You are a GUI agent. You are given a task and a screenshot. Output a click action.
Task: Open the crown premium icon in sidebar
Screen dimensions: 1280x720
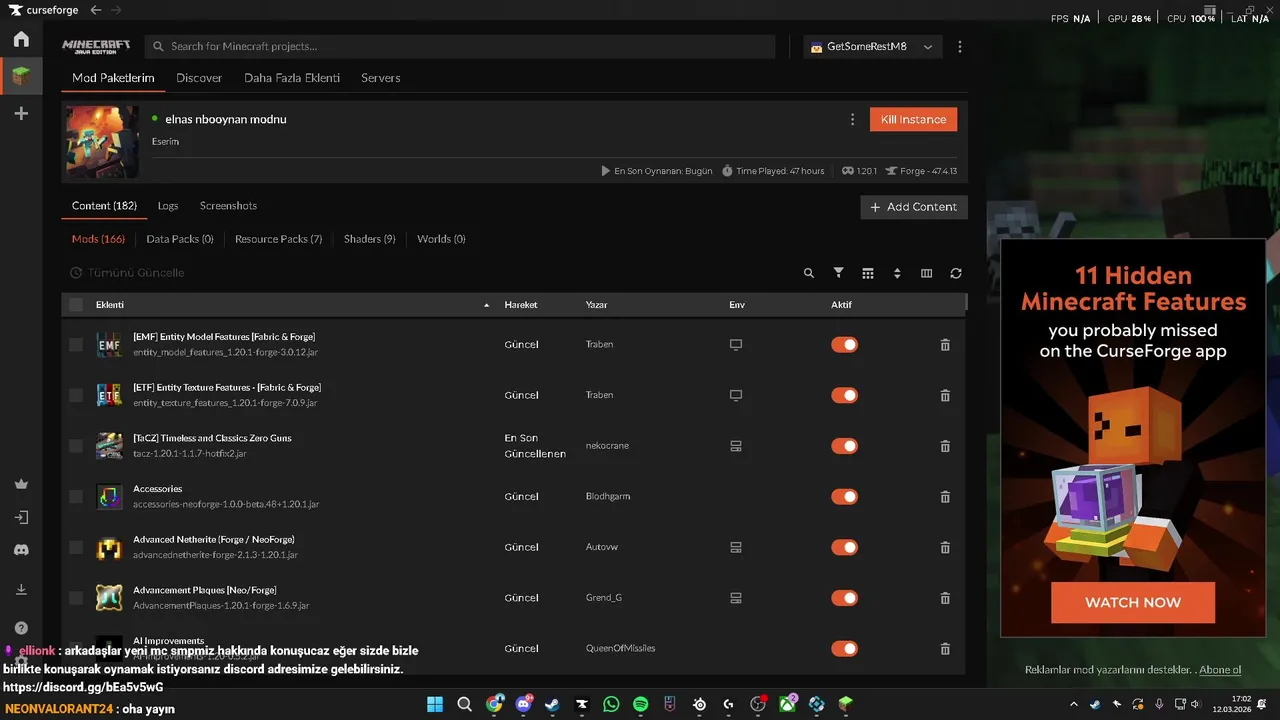click(x=21, y=484)
